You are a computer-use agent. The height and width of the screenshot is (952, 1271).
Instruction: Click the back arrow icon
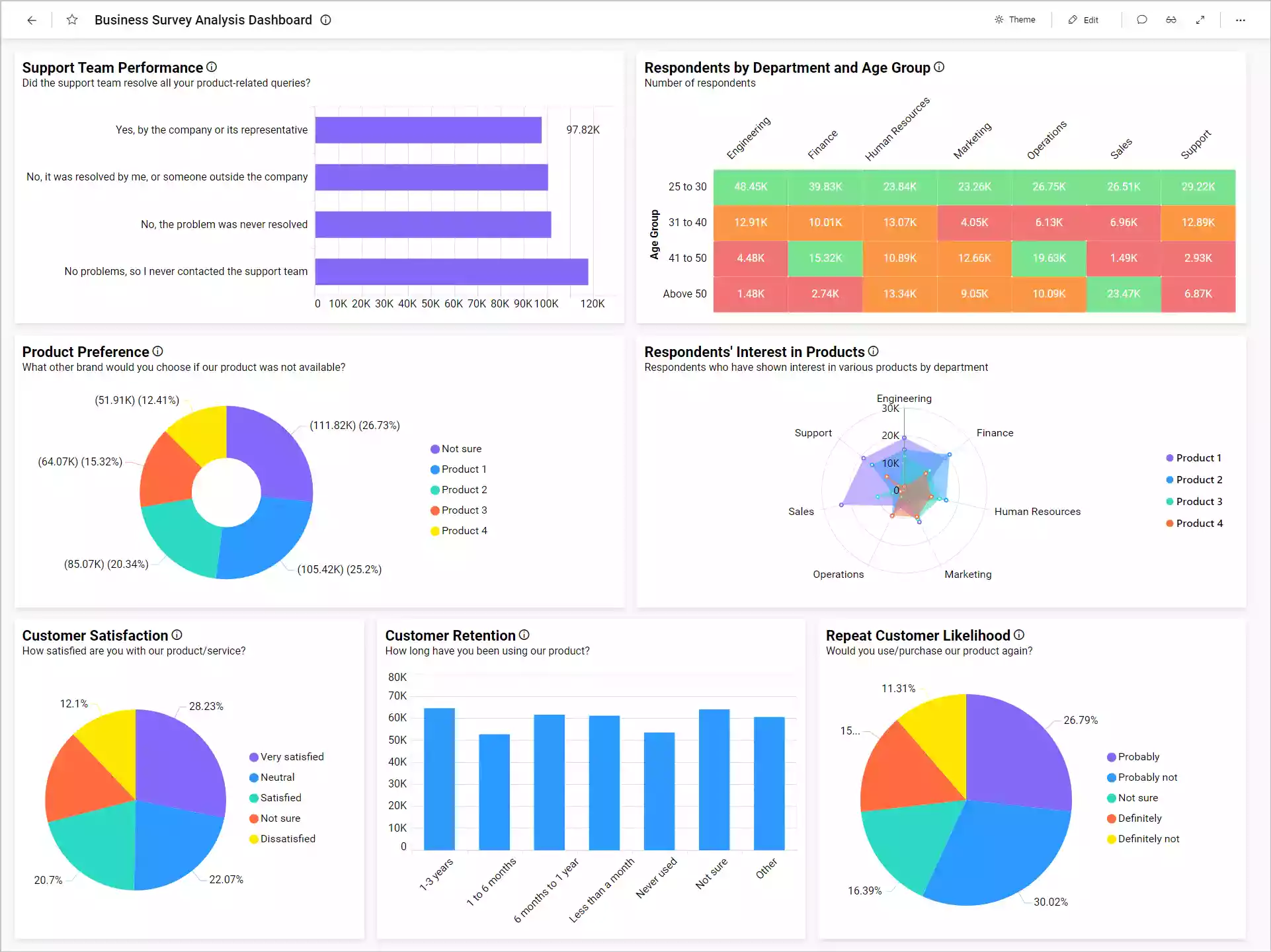(x=32, y=20)
